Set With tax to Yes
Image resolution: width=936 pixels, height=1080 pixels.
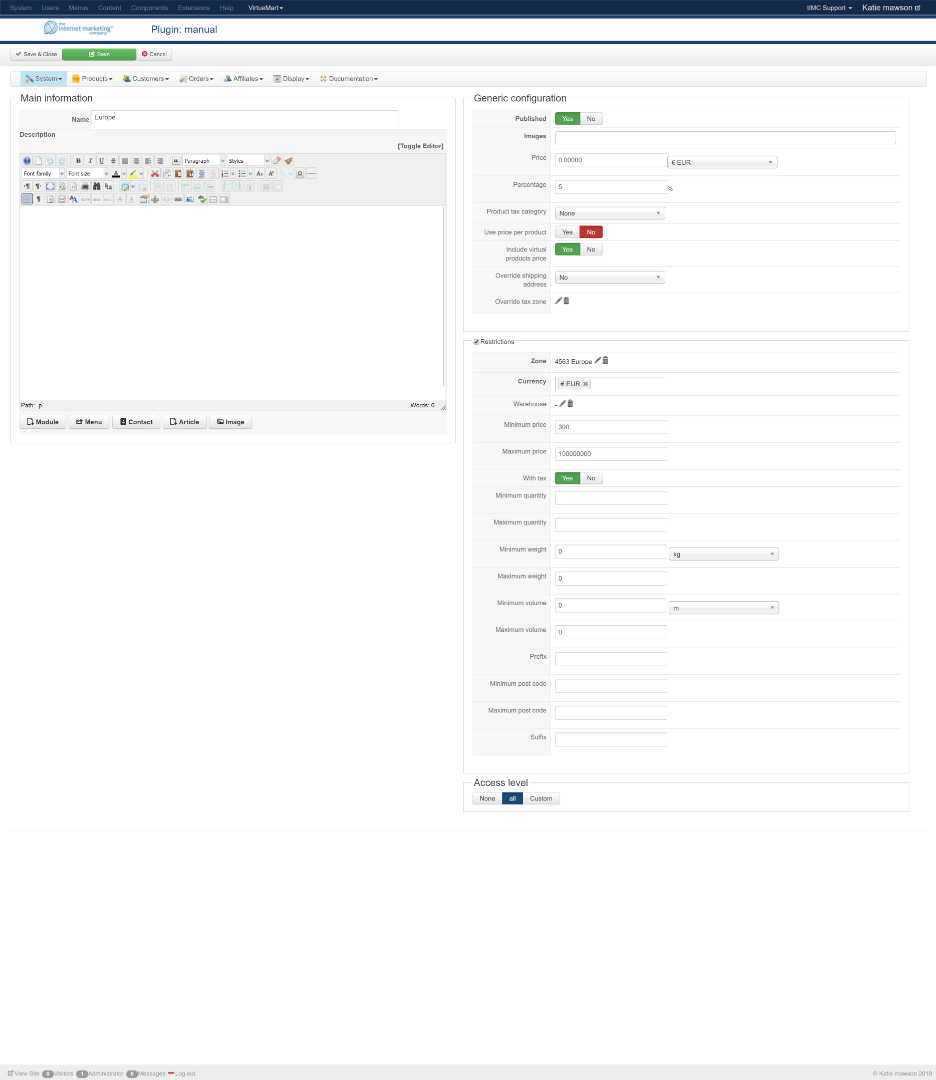(568, 478)
